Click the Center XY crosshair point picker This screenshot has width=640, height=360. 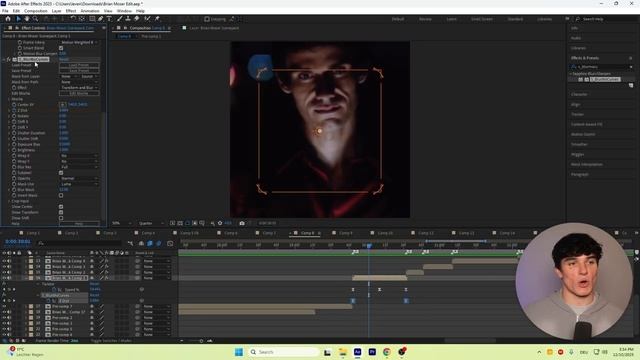point(62,104)
